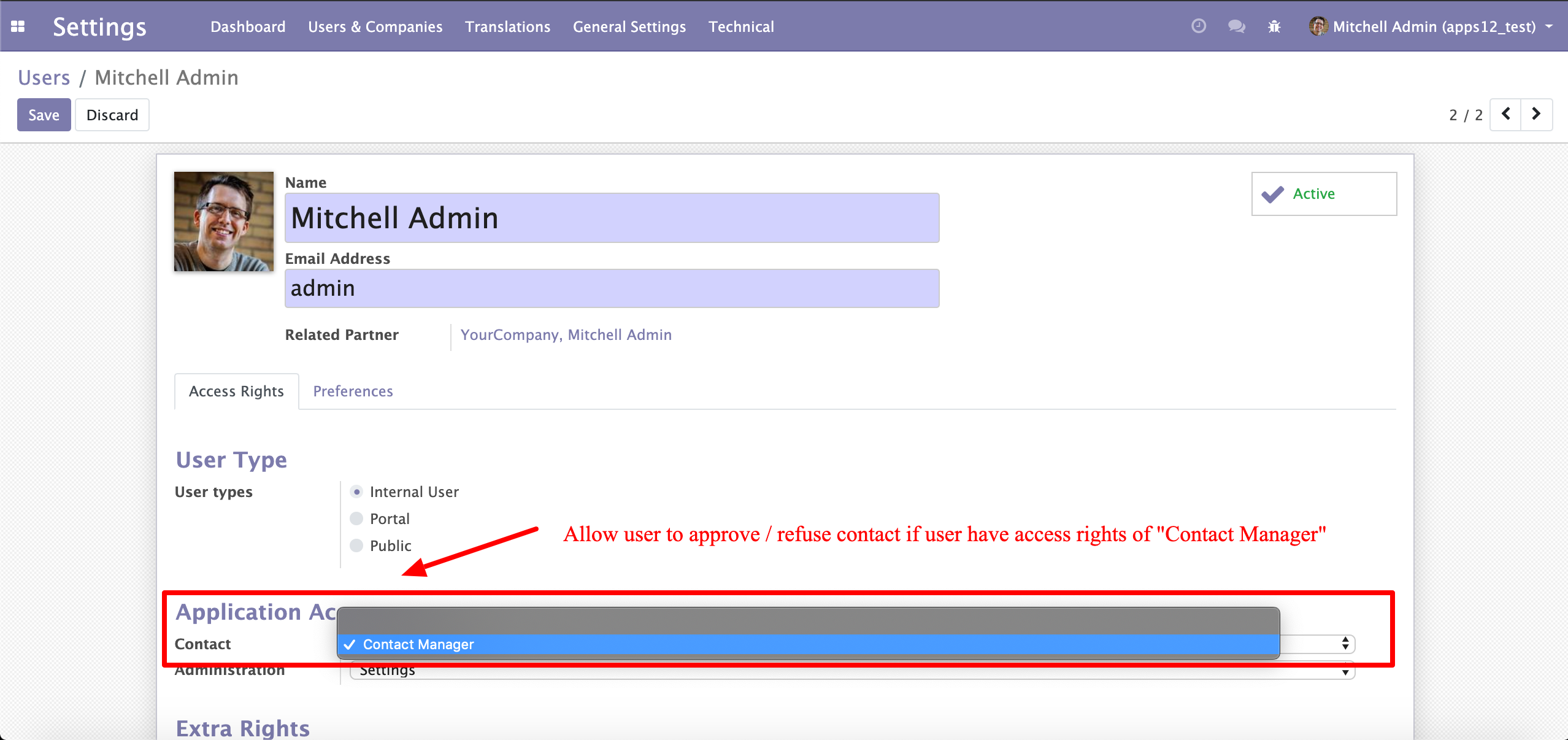Go to previous record with left arrow
The image size is (1568, 740).
click(x=1505, y=115)
